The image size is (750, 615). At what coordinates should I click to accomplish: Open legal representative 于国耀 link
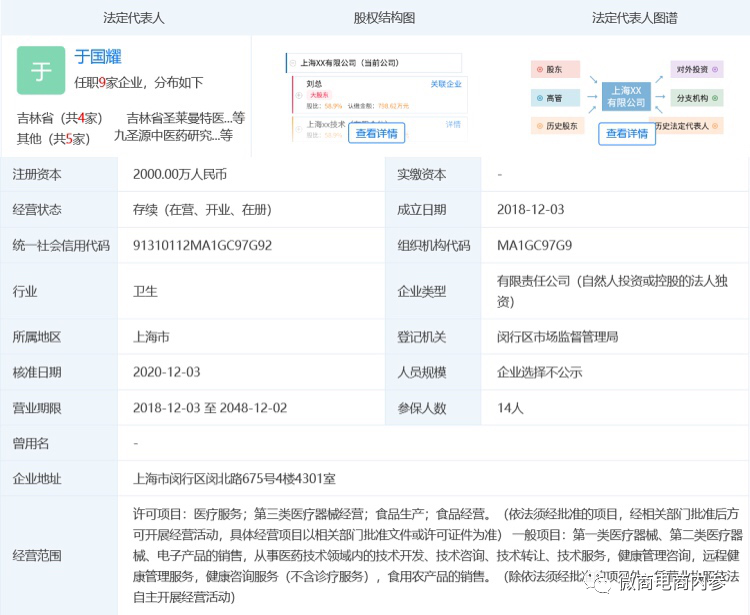click(98, 57)
